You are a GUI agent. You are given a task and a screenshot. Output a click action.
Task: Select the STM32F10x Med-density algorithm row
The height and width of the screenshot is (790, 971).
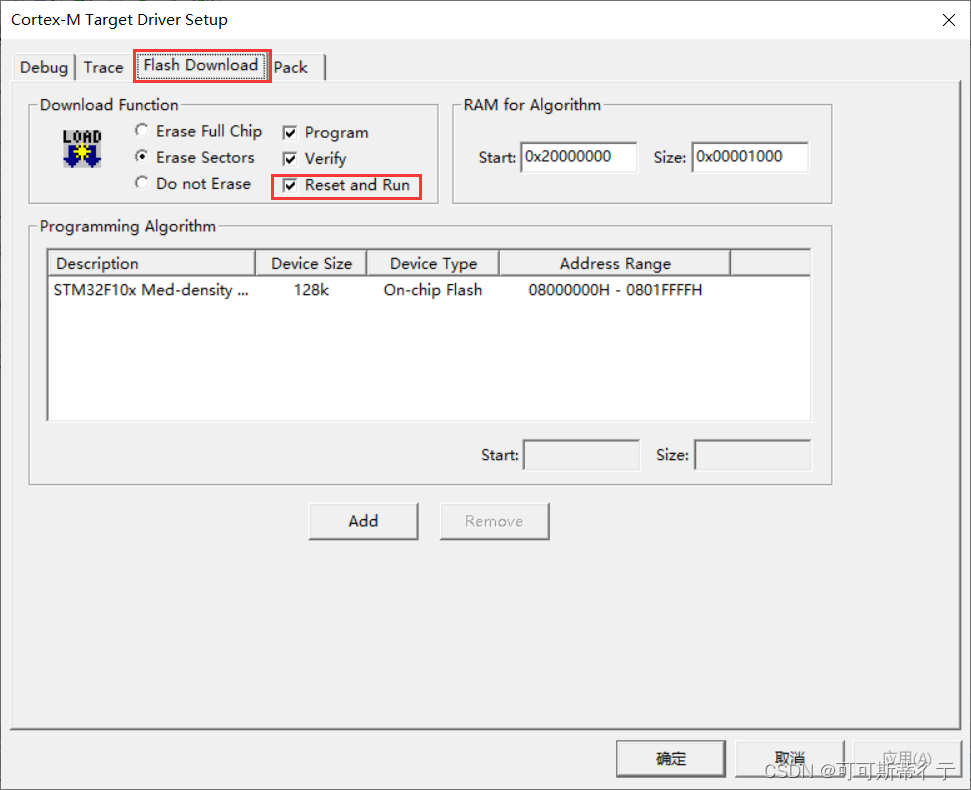[429, 290]
